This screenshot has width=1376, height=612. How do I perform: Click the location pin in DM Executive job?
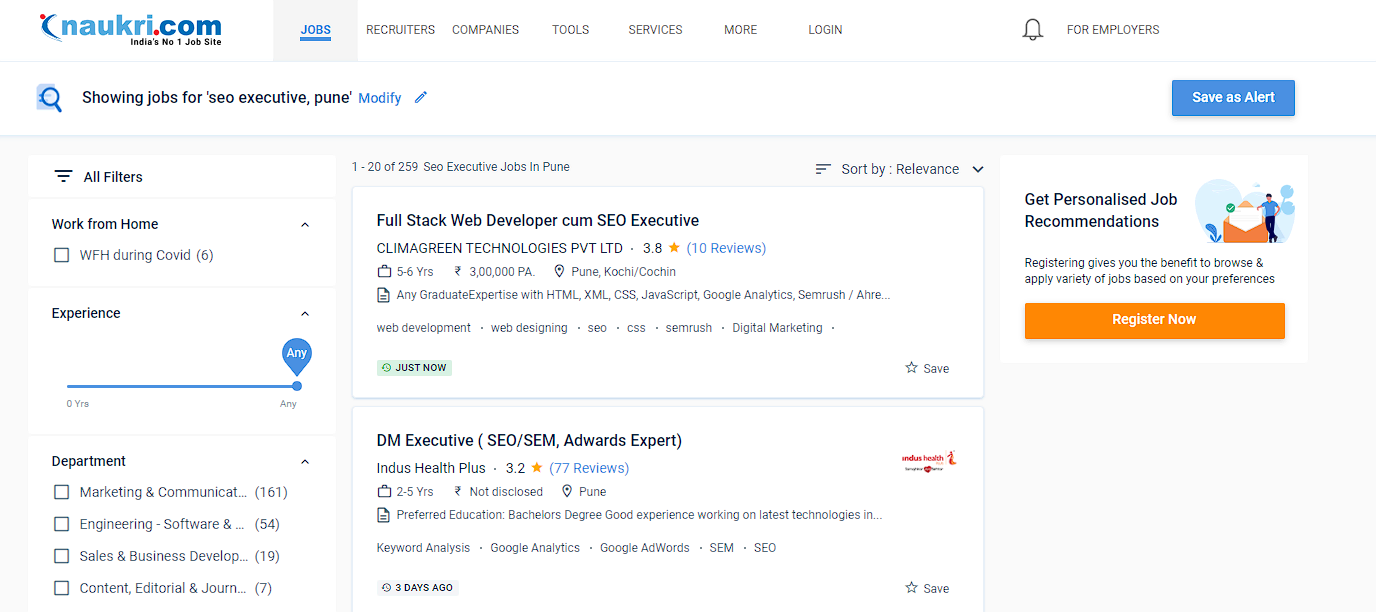[567, 491]
